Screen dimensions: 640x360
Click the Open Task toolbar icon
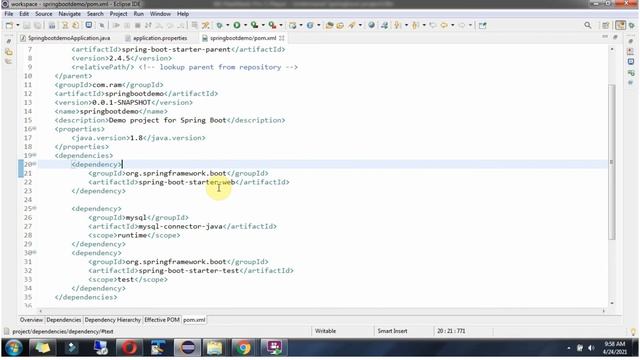340,25
